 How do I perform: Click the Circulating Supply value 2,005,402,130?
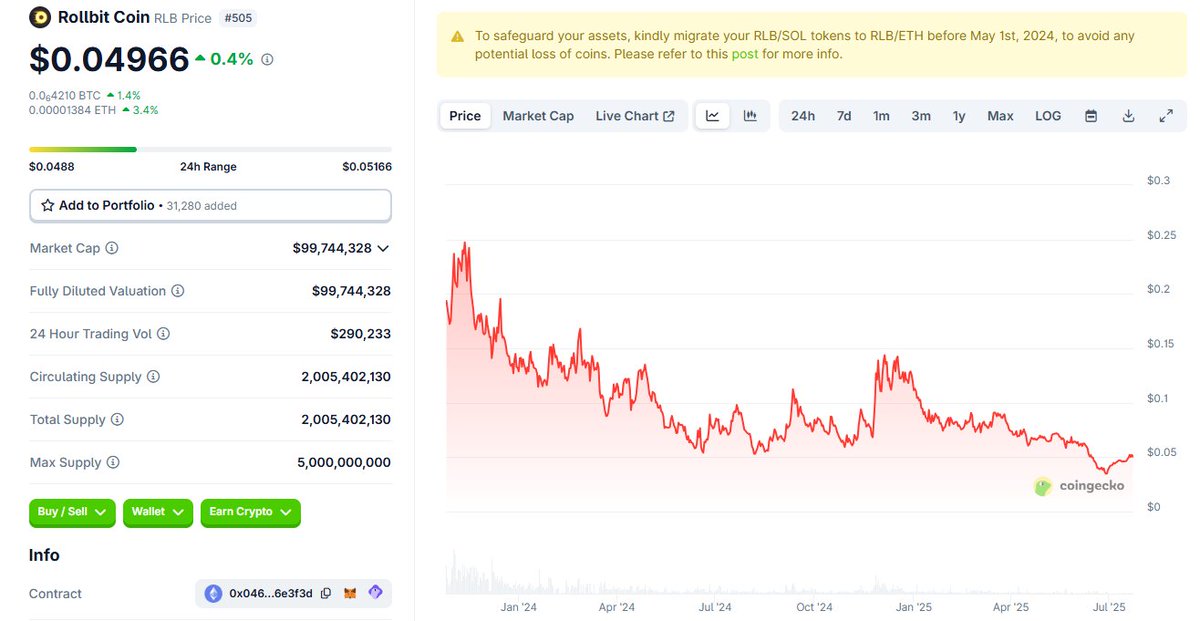tap(346, 377)
